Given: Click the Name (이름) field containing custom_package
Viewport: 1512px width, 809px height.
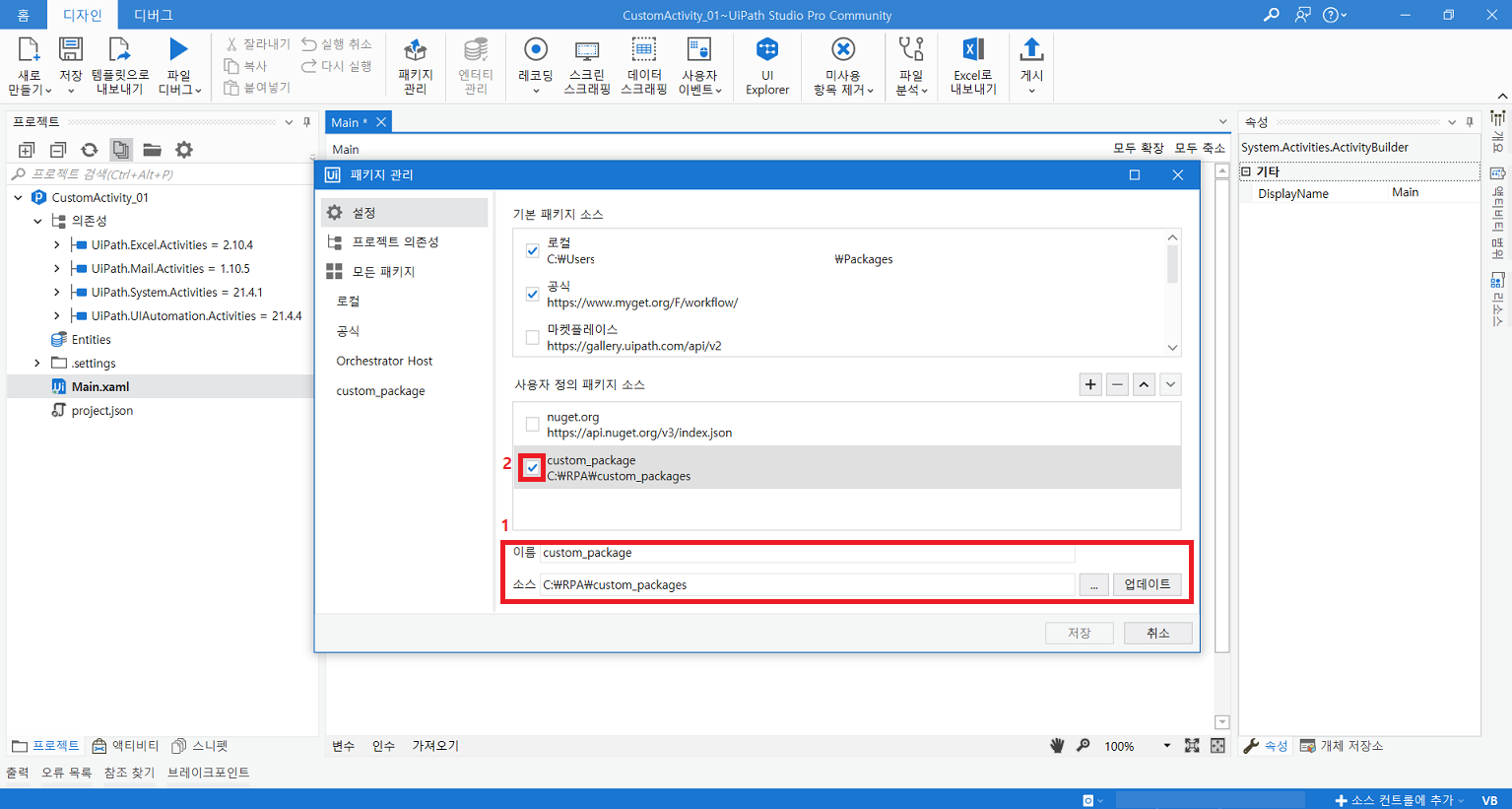Looking at the screenshot, I should (x=807, y=553).
